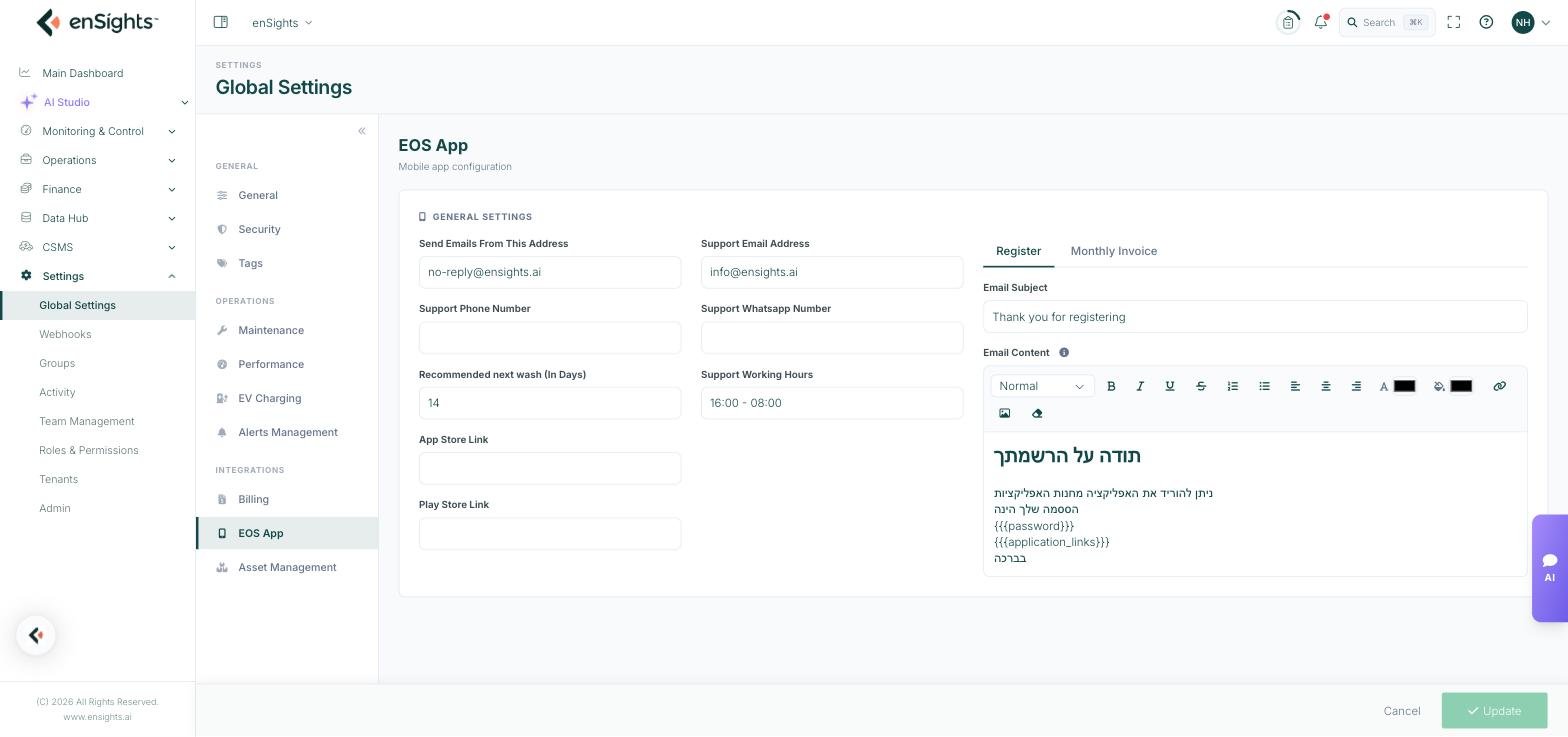Insert a bulleted list in editor

1264,386
